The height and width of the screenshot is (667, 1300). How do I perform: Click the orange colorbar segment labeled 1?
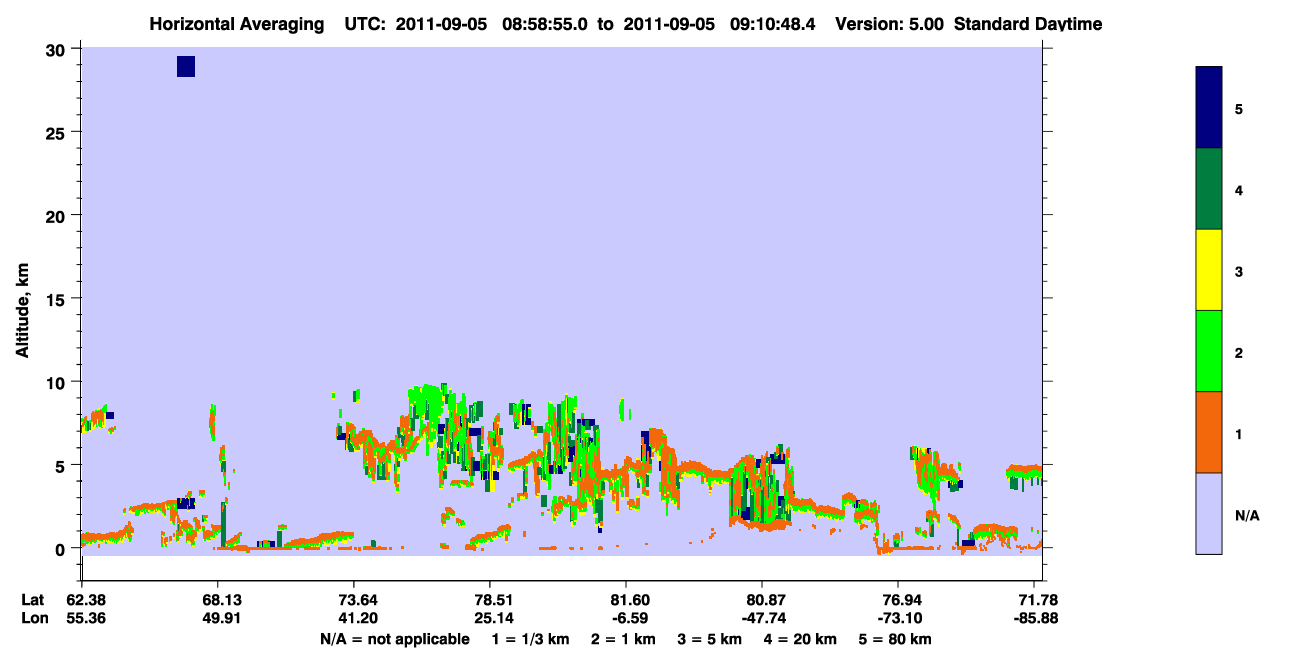(x=1209, y=432)
